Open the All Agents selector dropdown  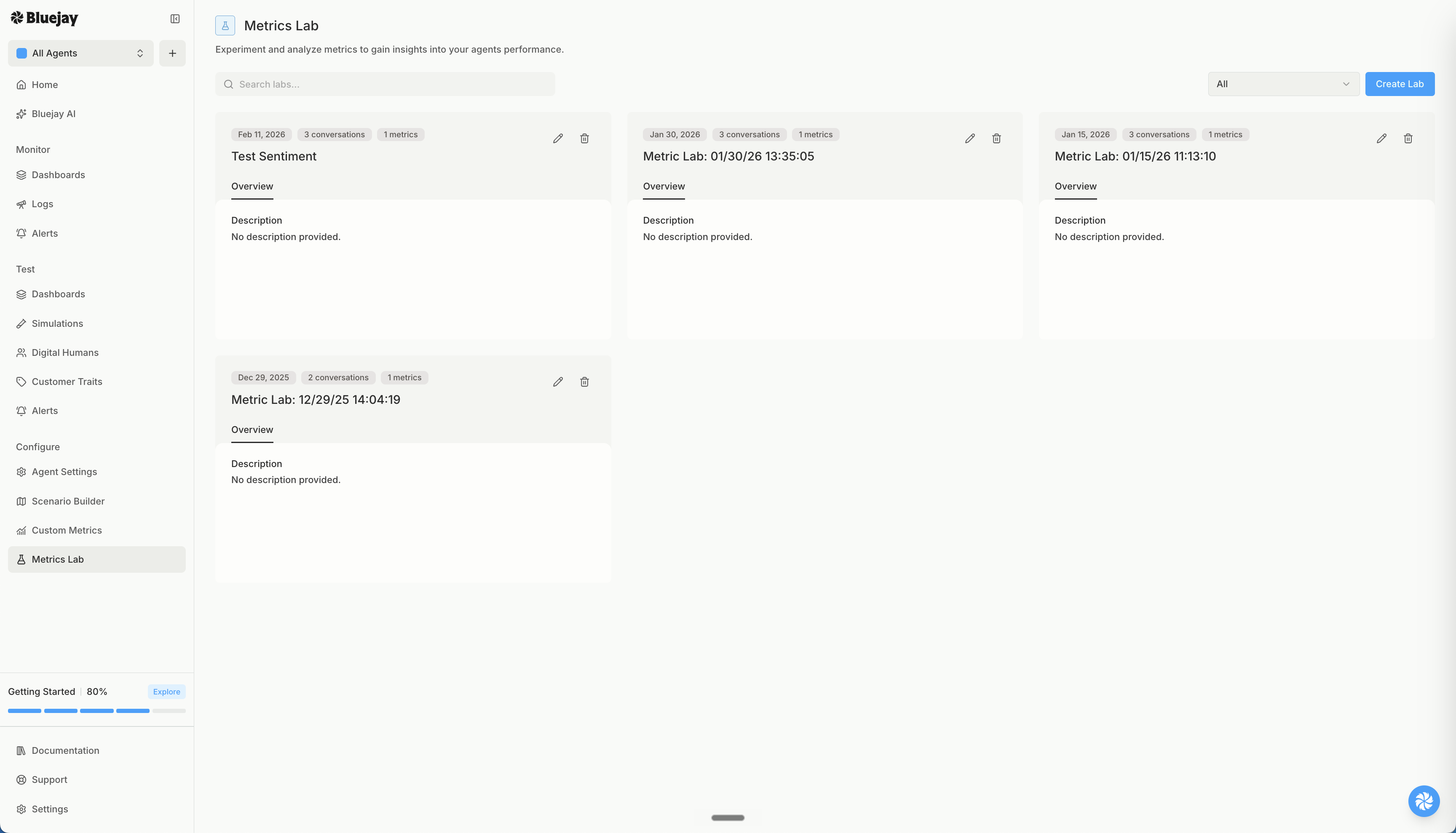(x=81, y=53)
